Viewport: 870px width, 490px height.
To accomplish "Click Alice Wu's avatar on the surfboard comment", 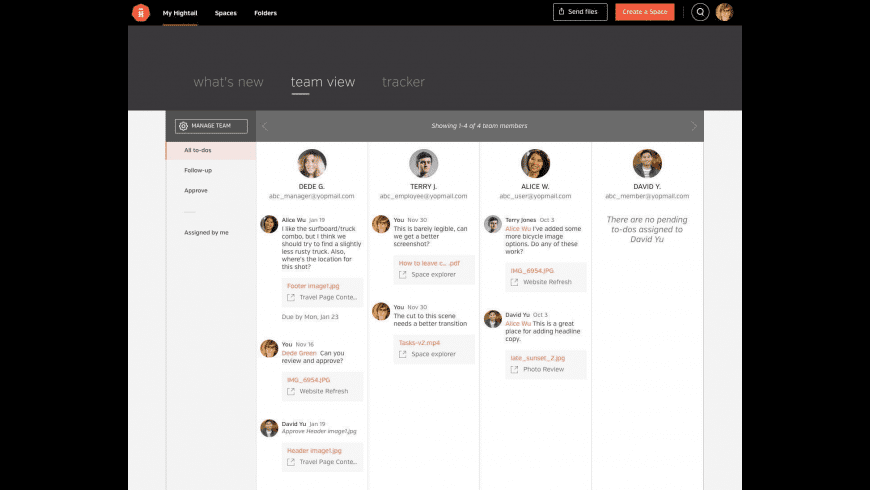I will (269, 224).
